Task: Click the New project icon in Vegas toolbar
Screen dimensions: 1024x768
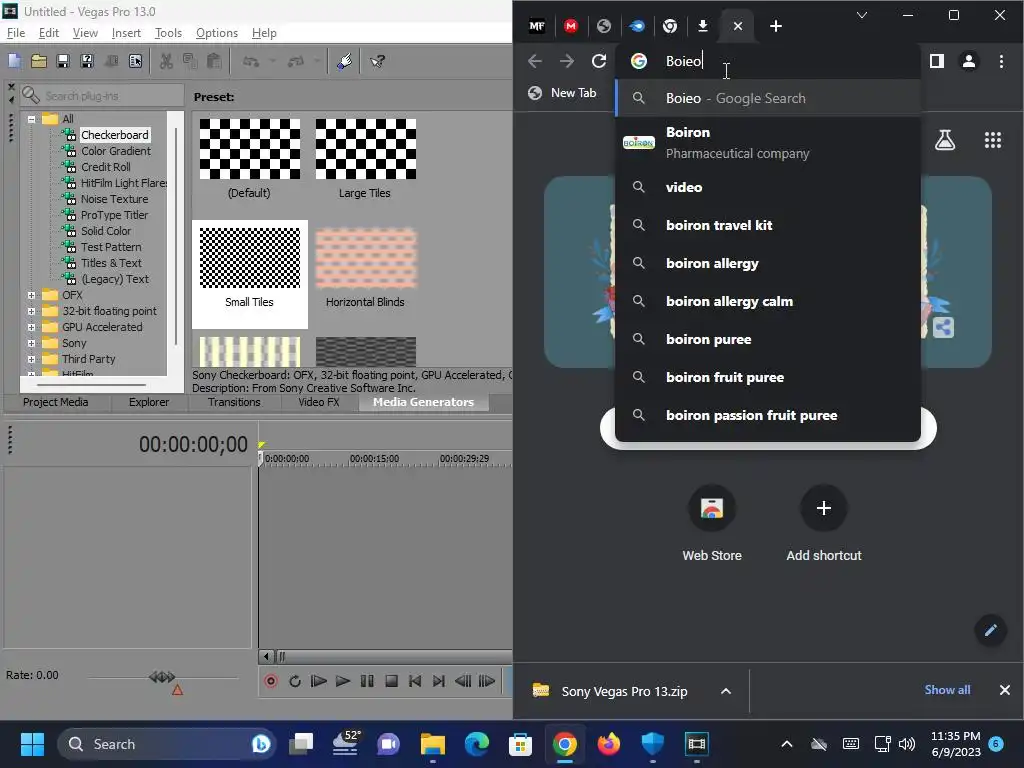Action: (15, 61)
